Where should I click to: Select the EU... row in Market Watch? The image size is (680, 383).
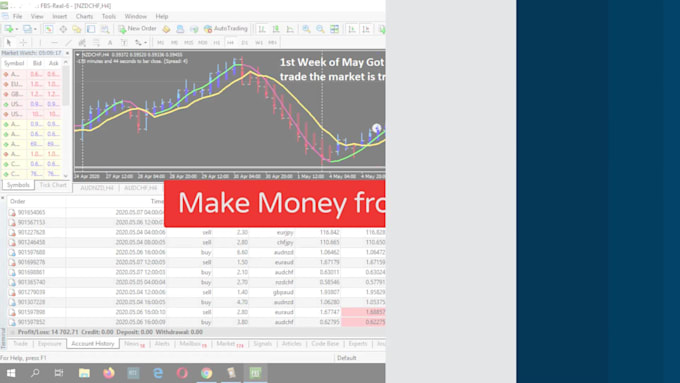31,84
